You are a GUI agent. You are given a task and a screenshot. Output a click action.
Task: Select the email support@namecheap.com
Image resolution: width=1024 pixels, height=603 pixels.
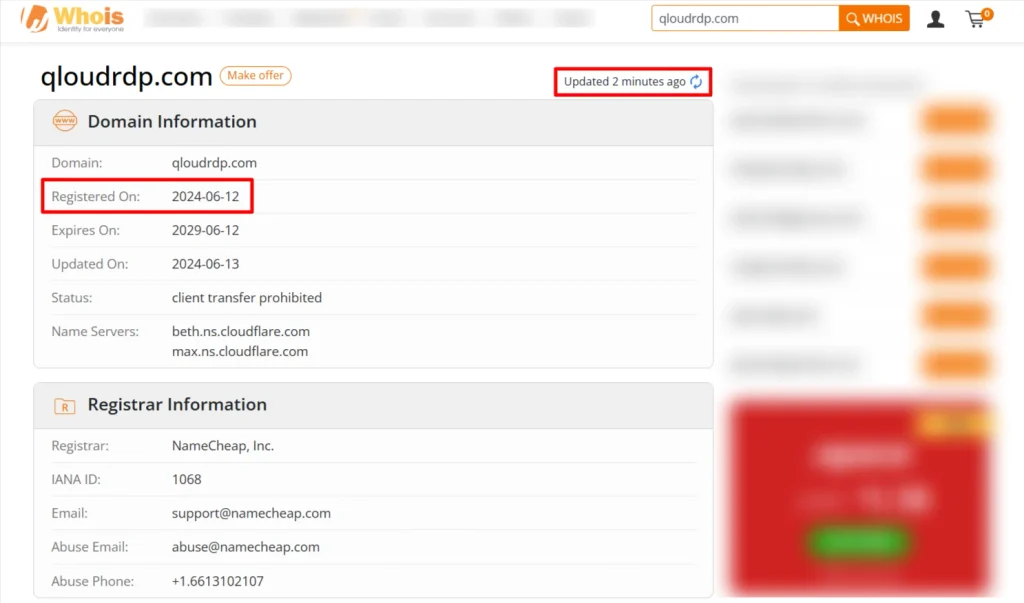[x=251, y=513]
